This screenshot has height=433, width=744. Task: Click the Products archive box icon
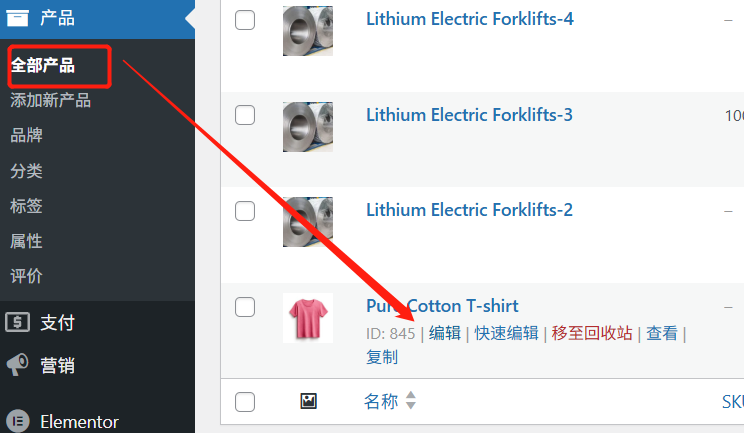pos(17,17)
